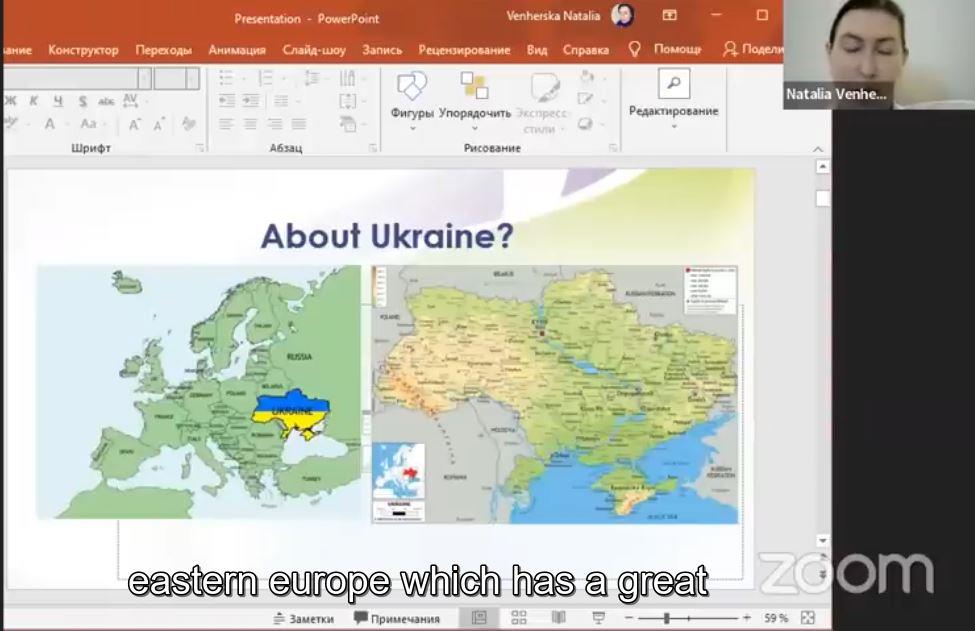The width and height of the screenshot is (975, 631).
Task: Select the Слайд-шоу tab
Action: pyautogui.click(x=314, y=50)
